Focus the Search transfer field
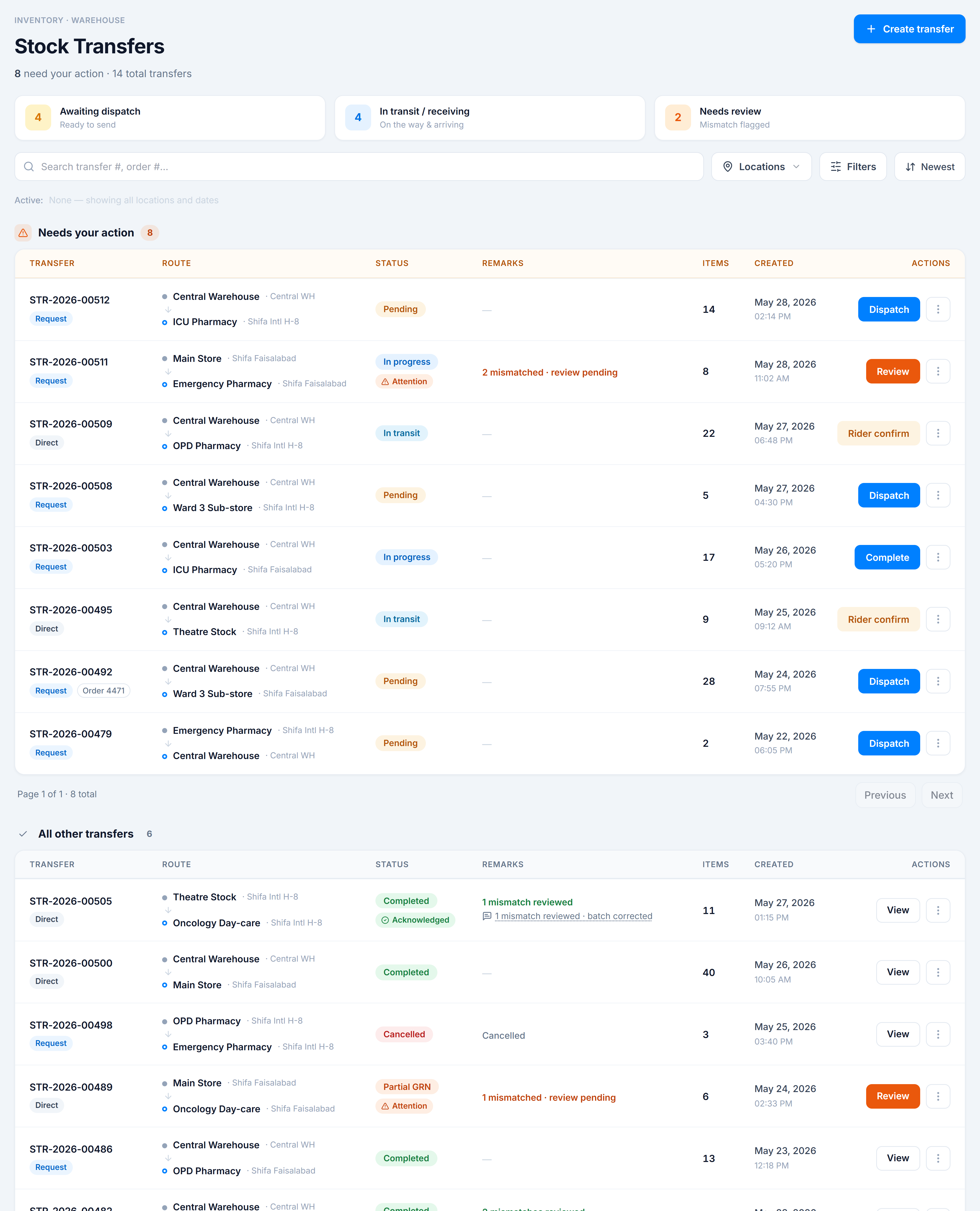 point(359,167)
